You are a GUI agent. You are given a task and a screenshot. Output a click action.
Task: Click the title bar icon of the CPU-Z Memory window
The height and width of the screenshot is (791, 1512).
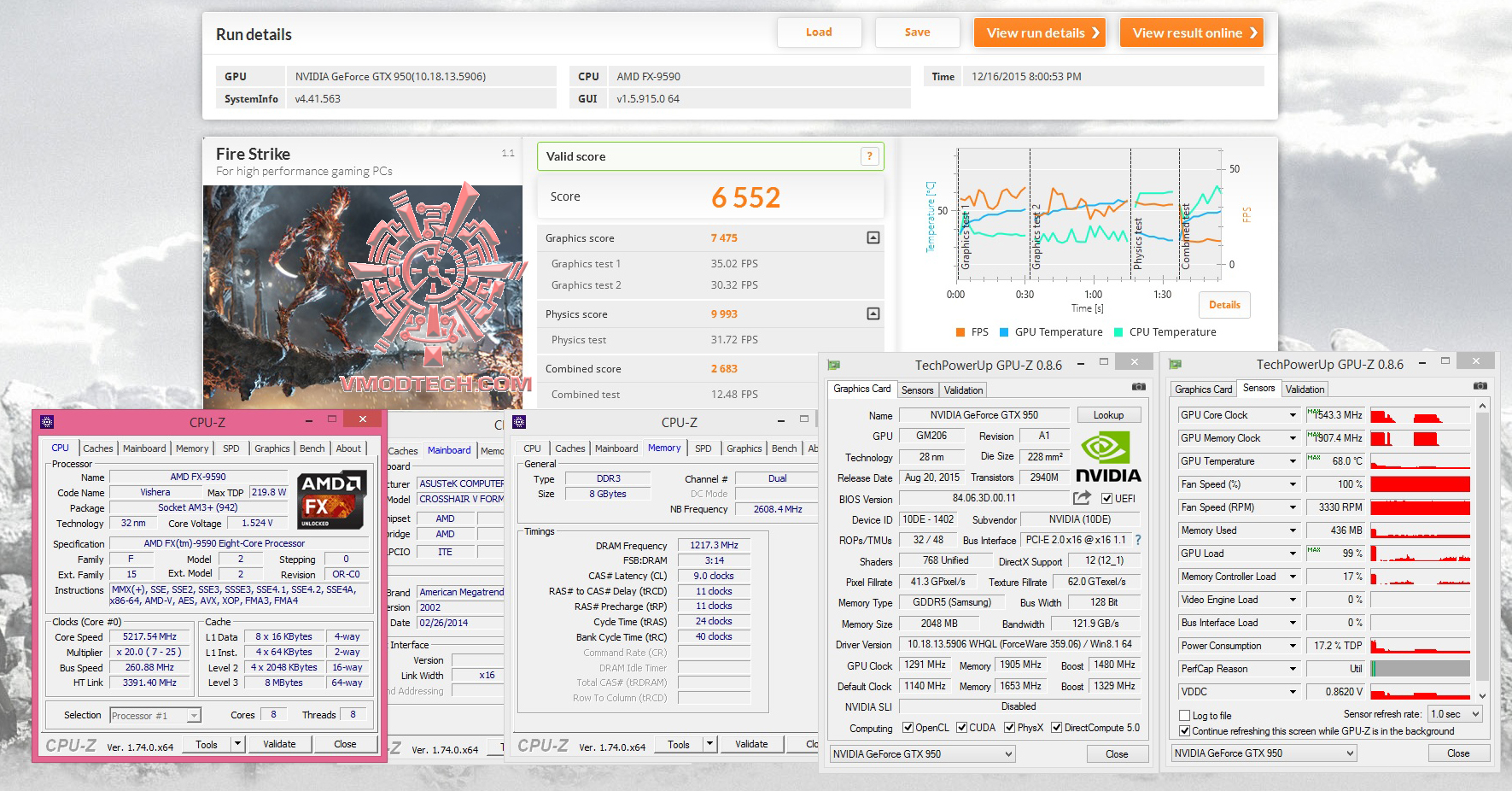519,422
